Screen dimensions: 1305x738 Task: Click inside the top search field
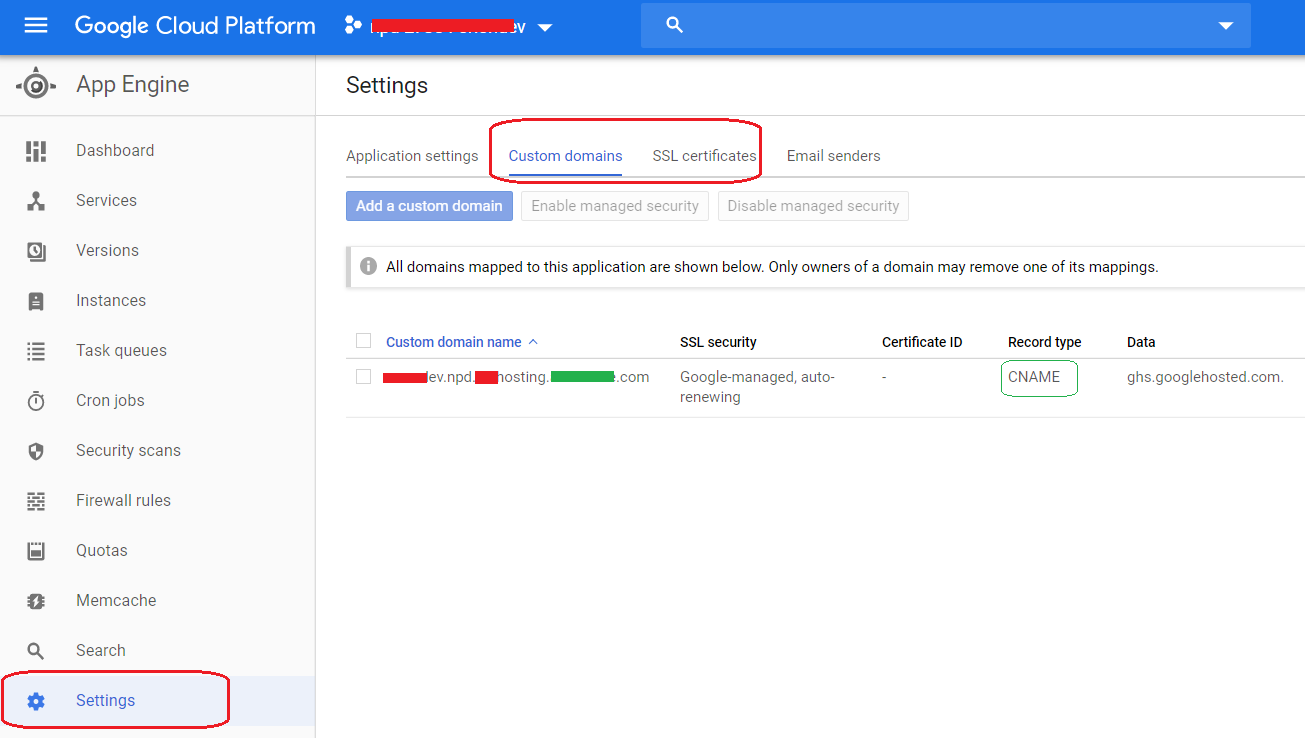click(900, 25)
